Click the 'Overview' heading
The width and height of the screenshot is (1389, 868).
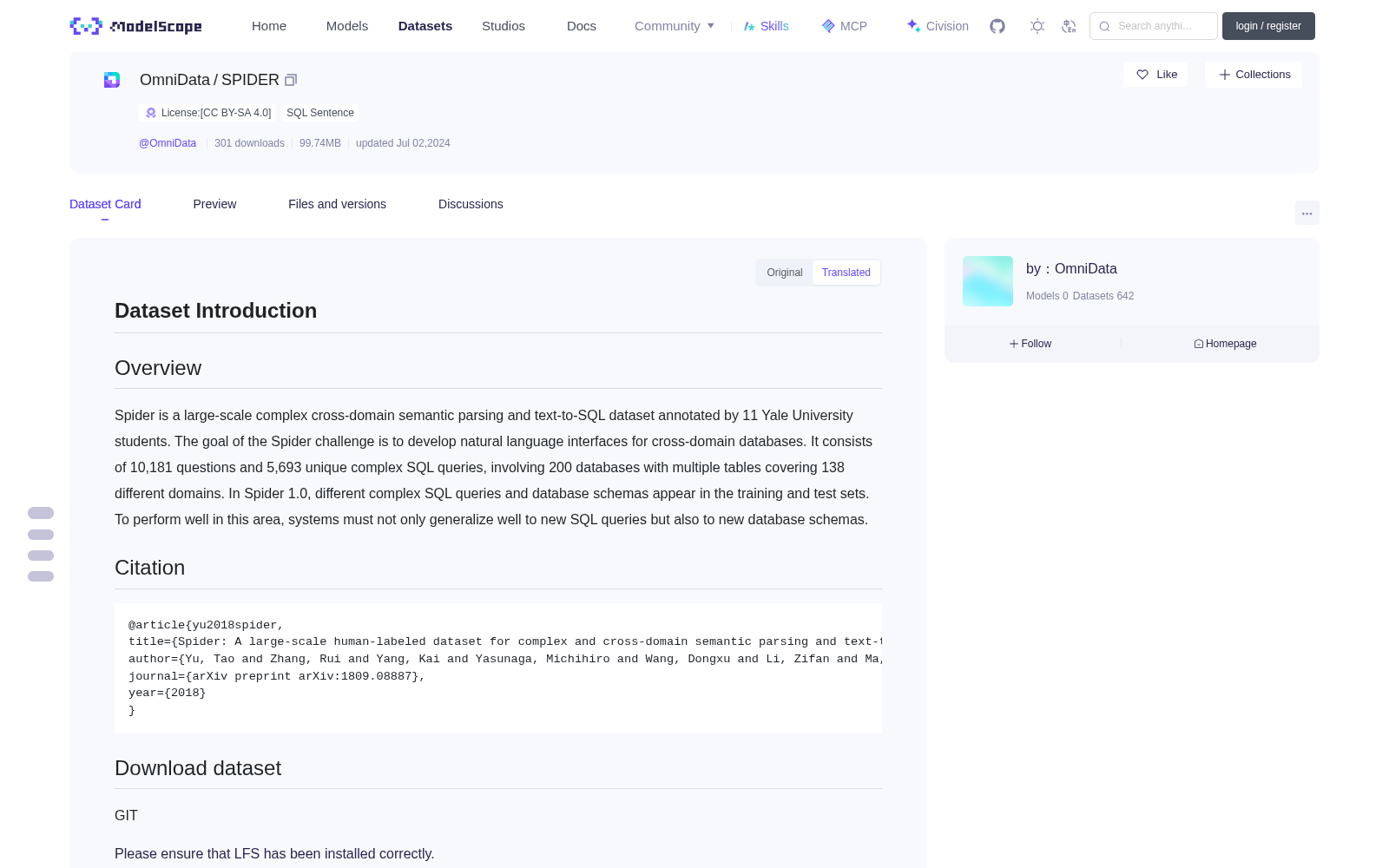[158, 368]
